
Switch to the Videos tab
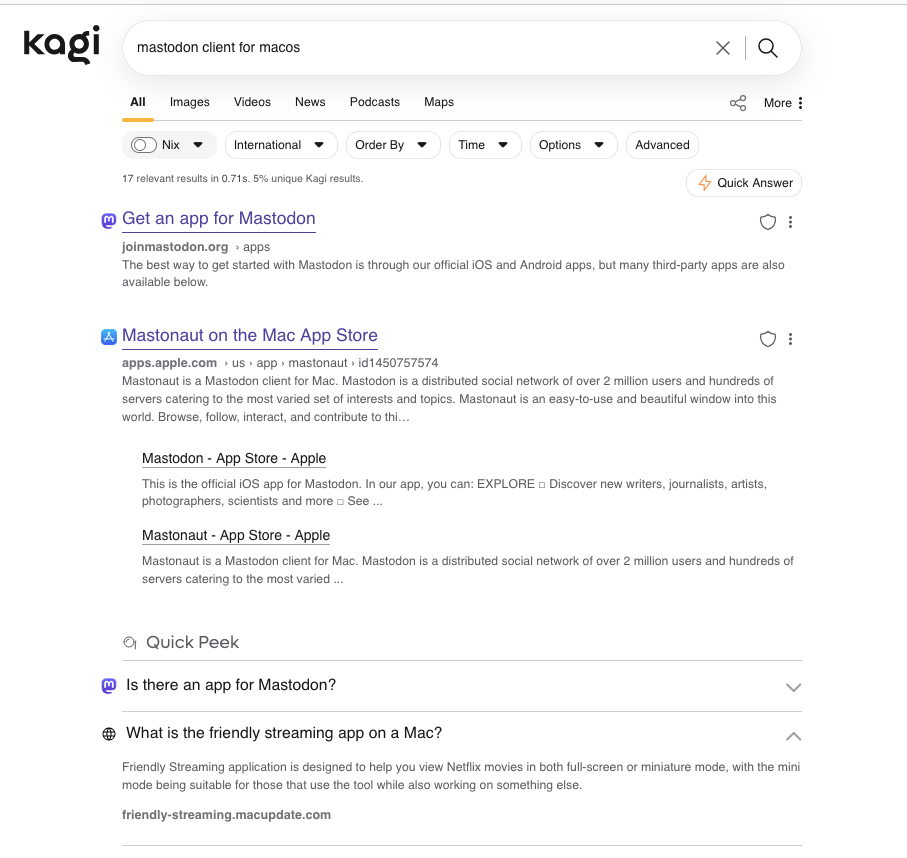pos(252,102)
